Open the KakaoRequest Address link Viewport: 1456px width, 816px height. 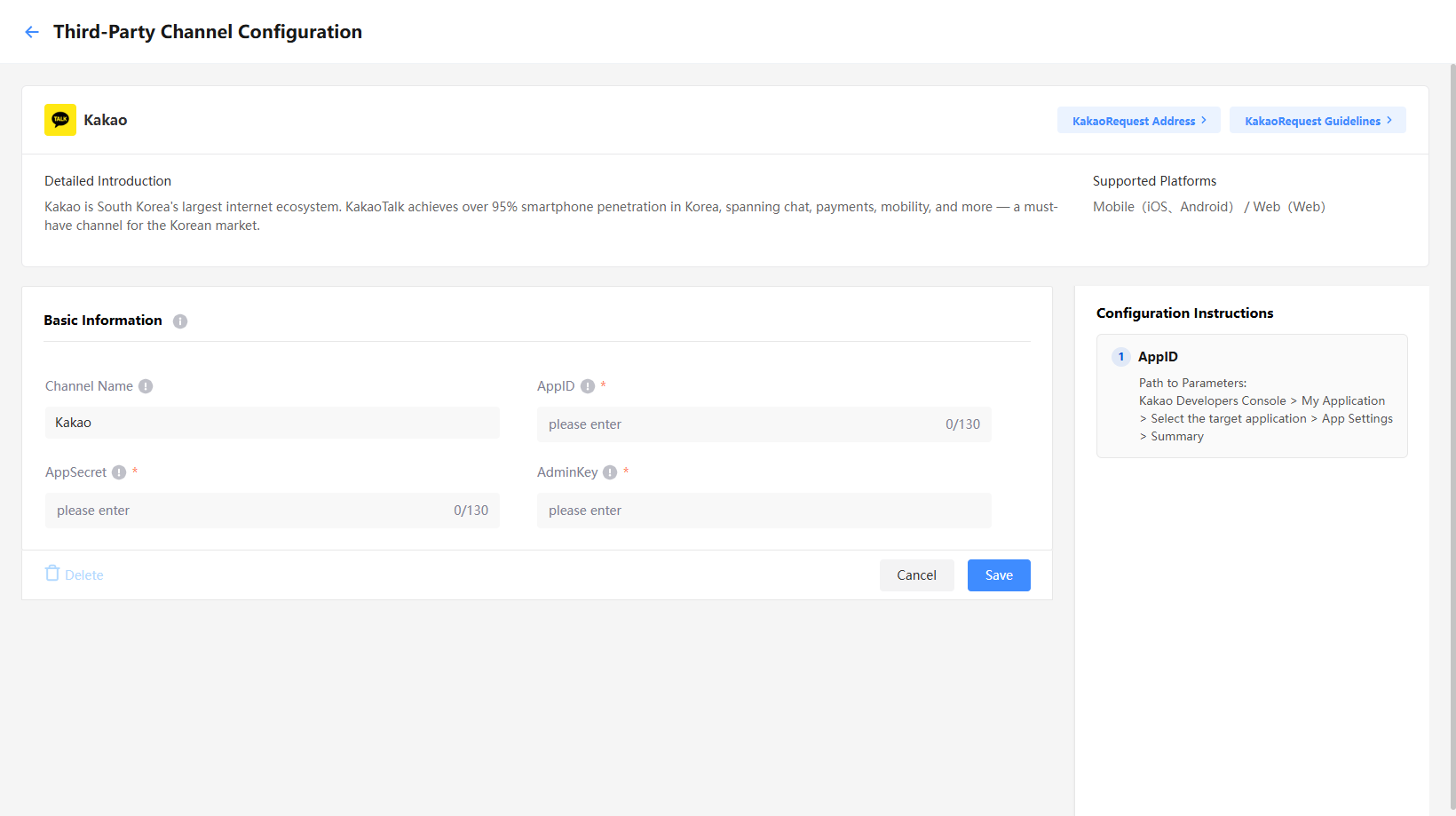(x=1139, y=120)
